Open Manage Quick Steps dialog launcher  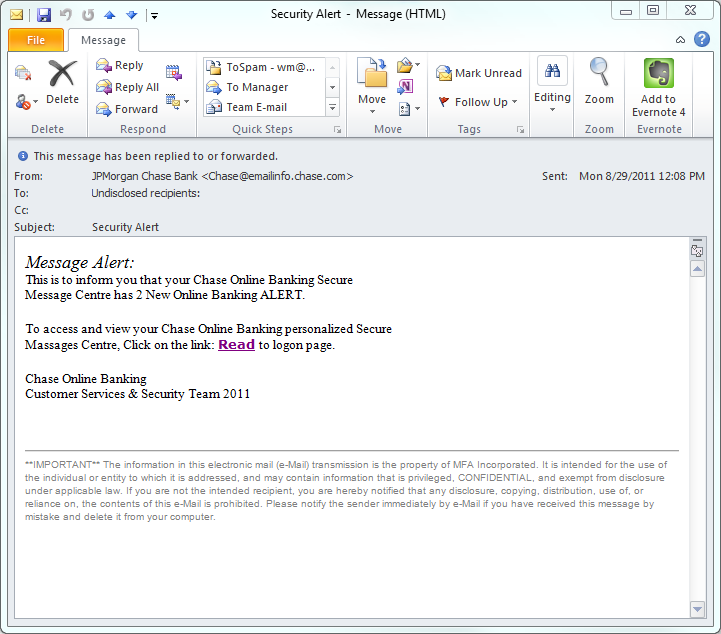[338, 130]
